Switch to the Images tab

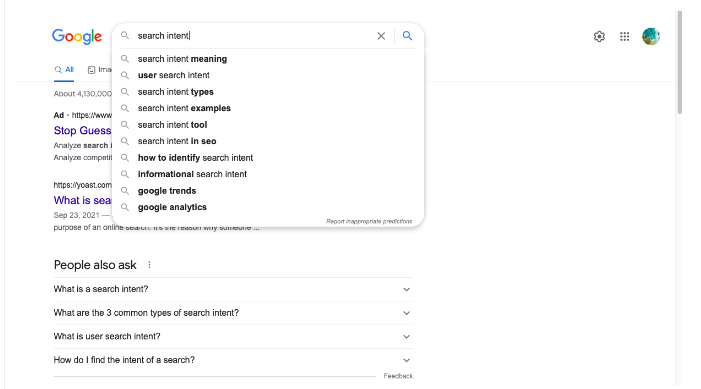(x=100, y=70)
